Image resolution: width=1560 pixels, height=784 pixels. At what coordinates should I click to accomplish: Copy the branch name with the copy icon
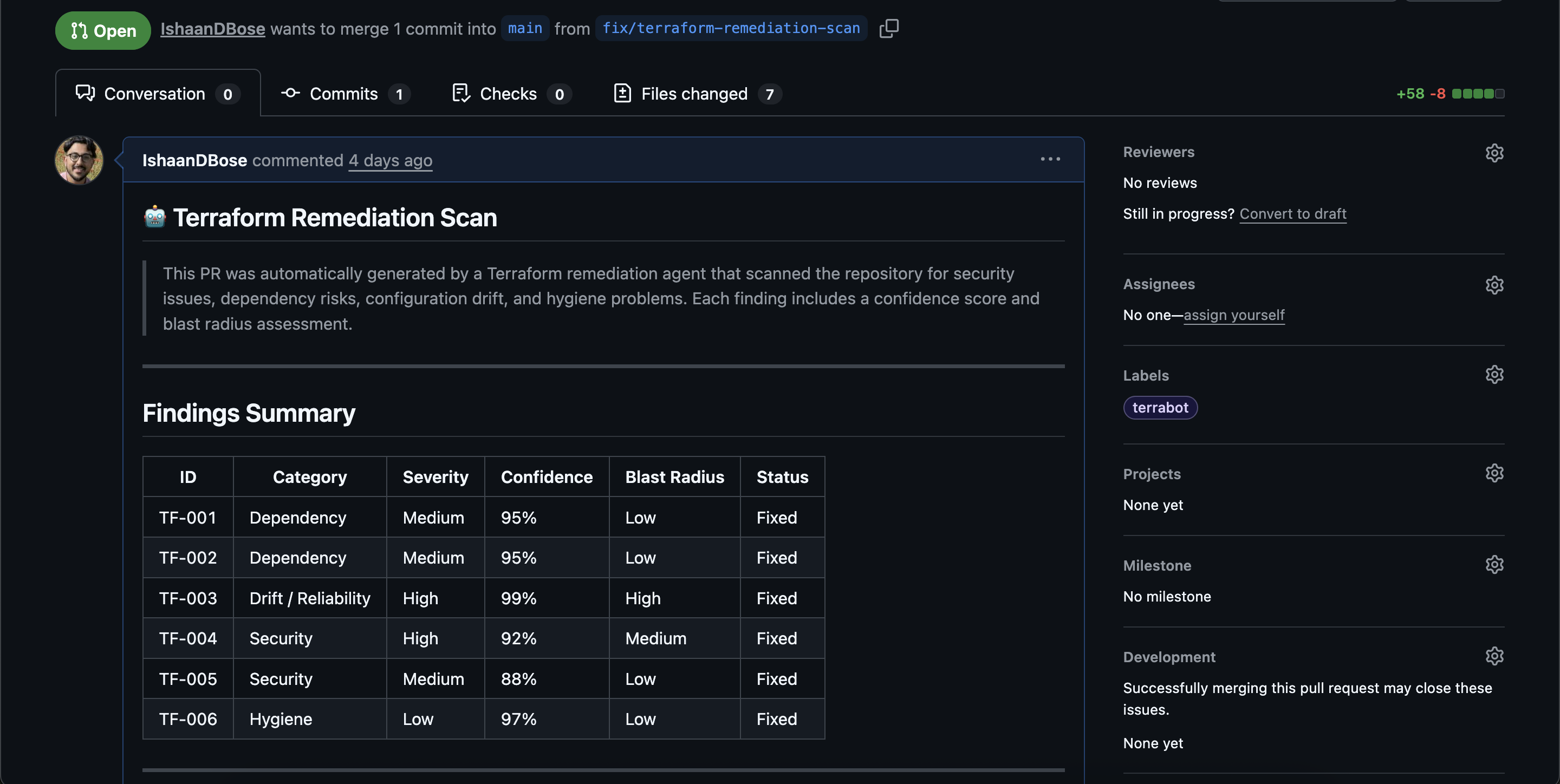click(888, 28)
